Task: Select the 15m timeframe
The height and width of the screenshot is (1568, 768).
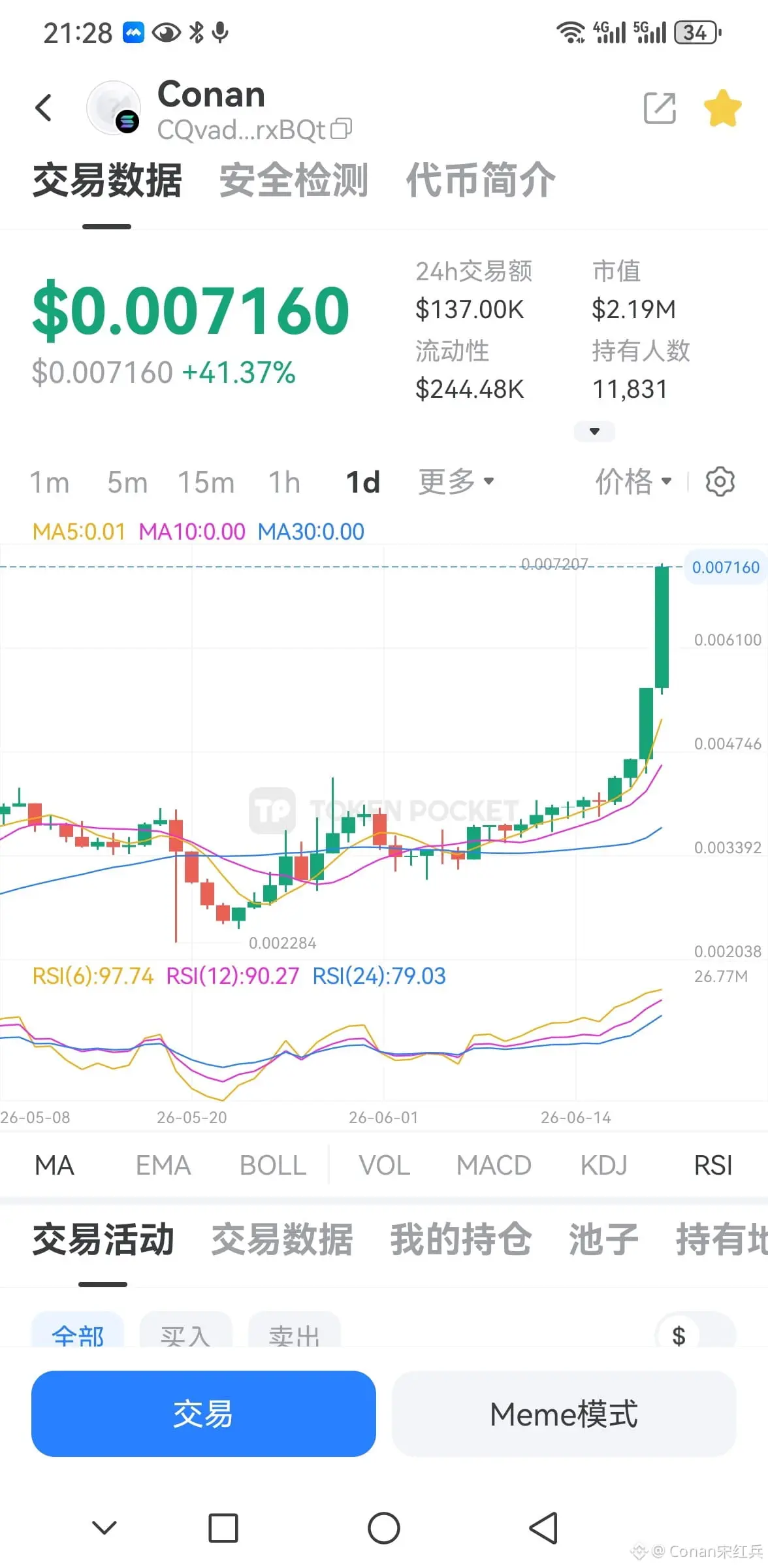Action: pos(206,483)
